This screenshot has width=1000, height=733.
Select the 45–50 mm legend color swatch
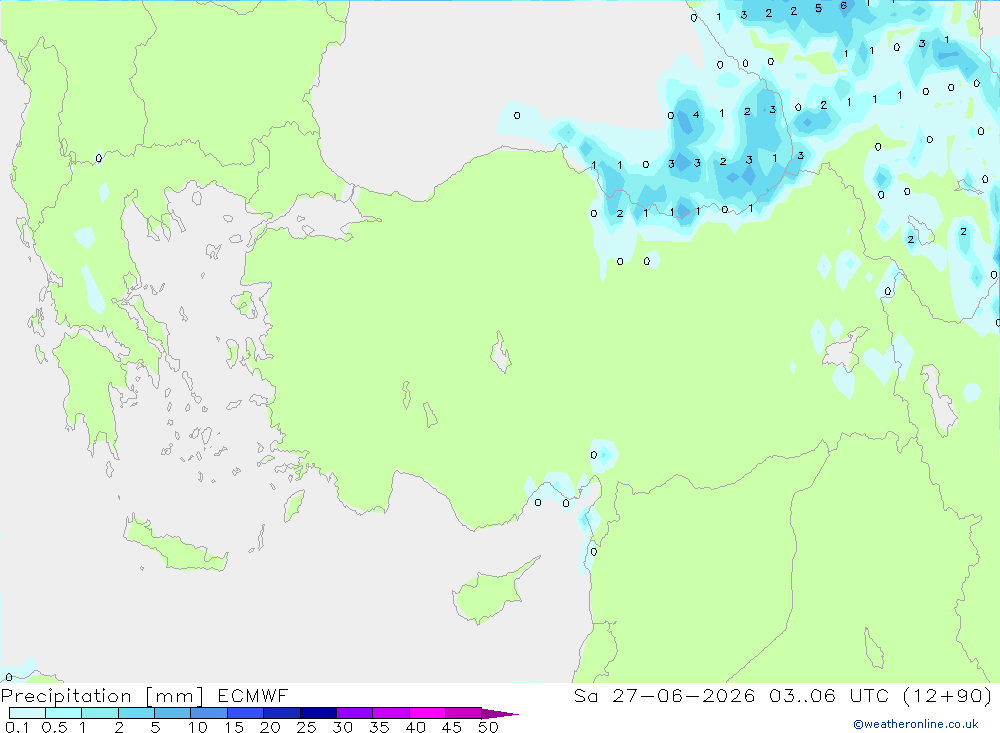click(464, 713)
